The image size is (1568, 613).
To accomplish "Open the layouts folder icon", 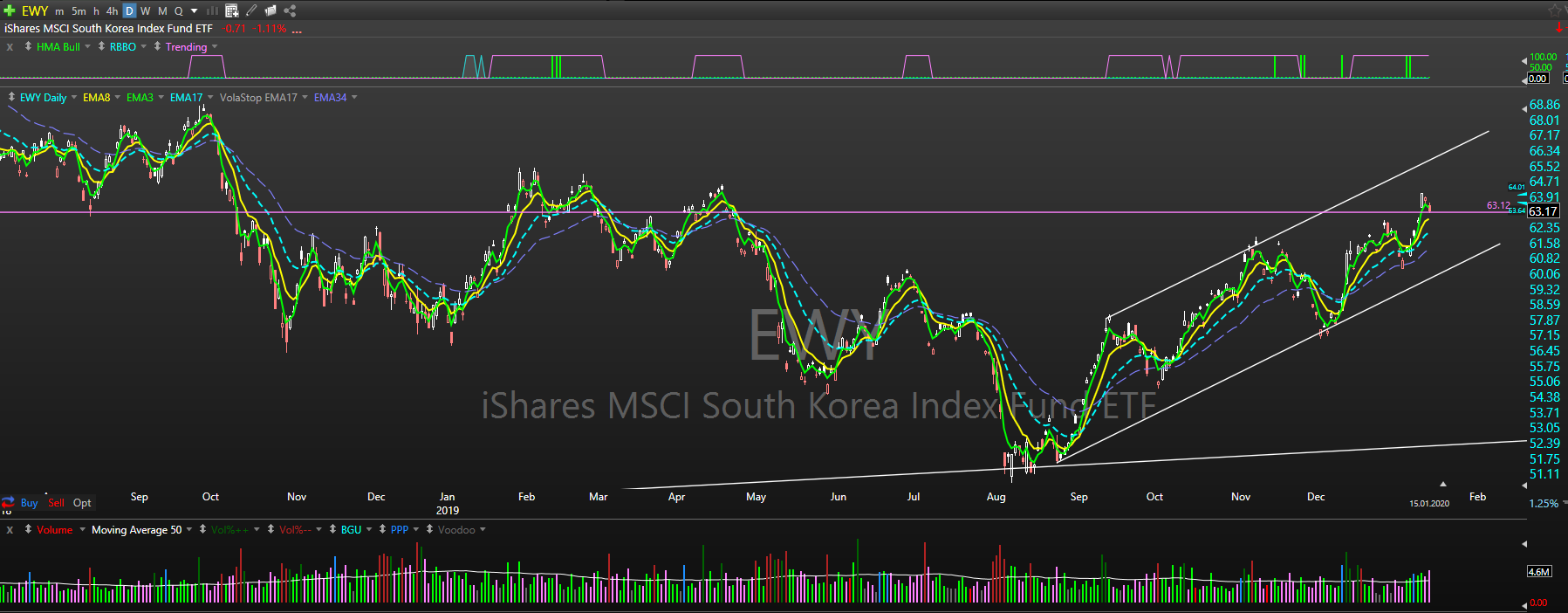I will point(270,10).
